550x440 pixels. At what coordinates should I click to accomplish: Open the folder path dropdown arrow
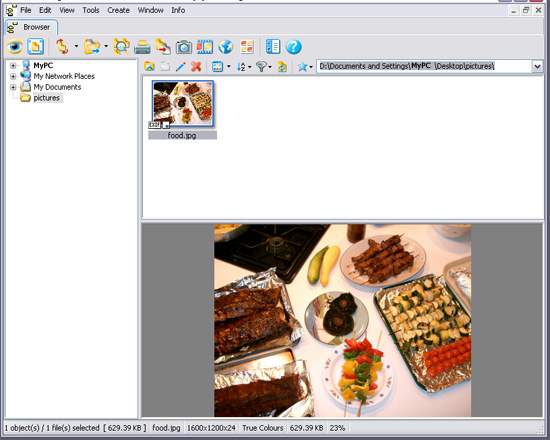tap(537, 66)
